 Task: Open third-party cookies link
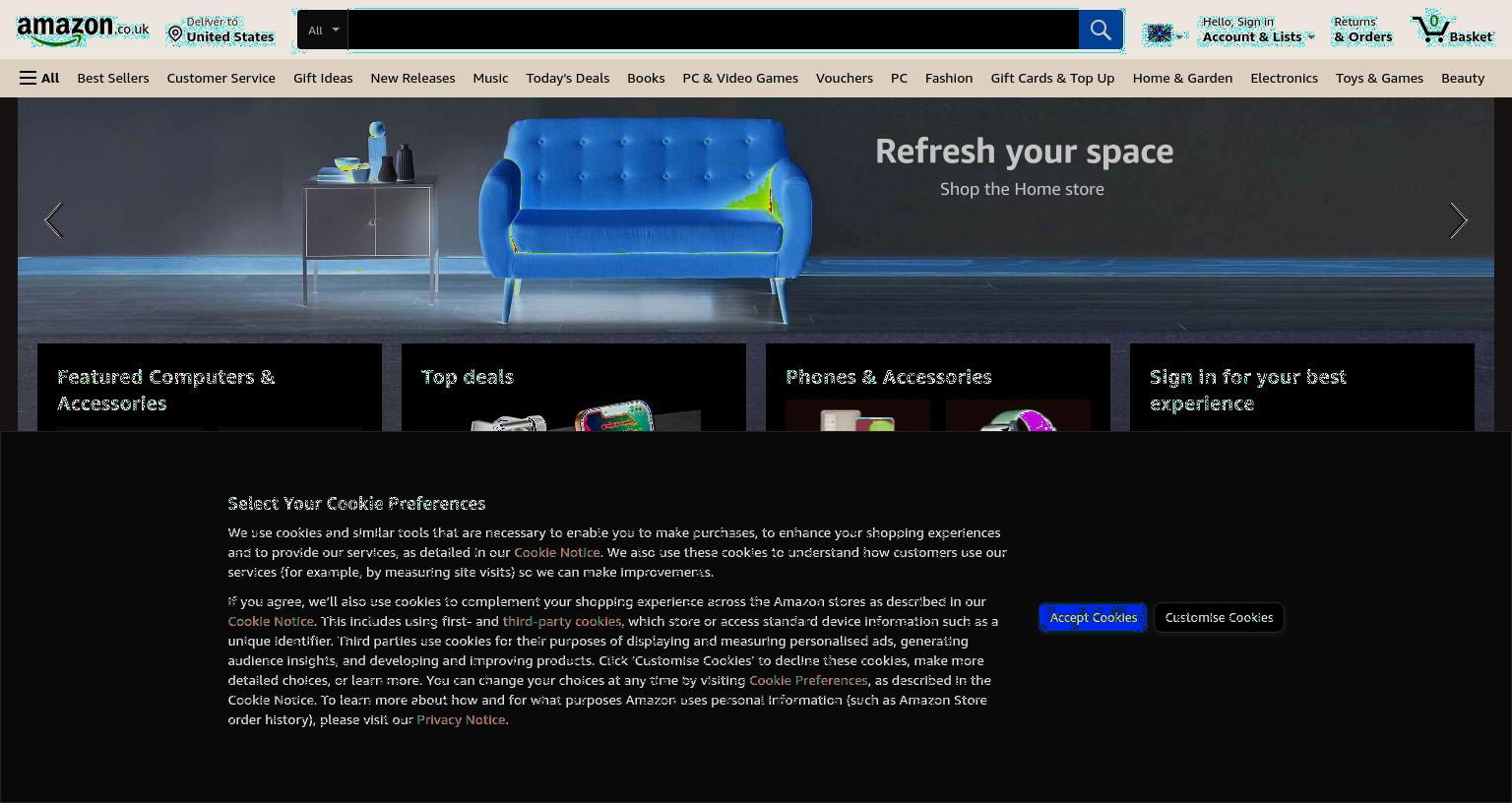click(562, 621)
